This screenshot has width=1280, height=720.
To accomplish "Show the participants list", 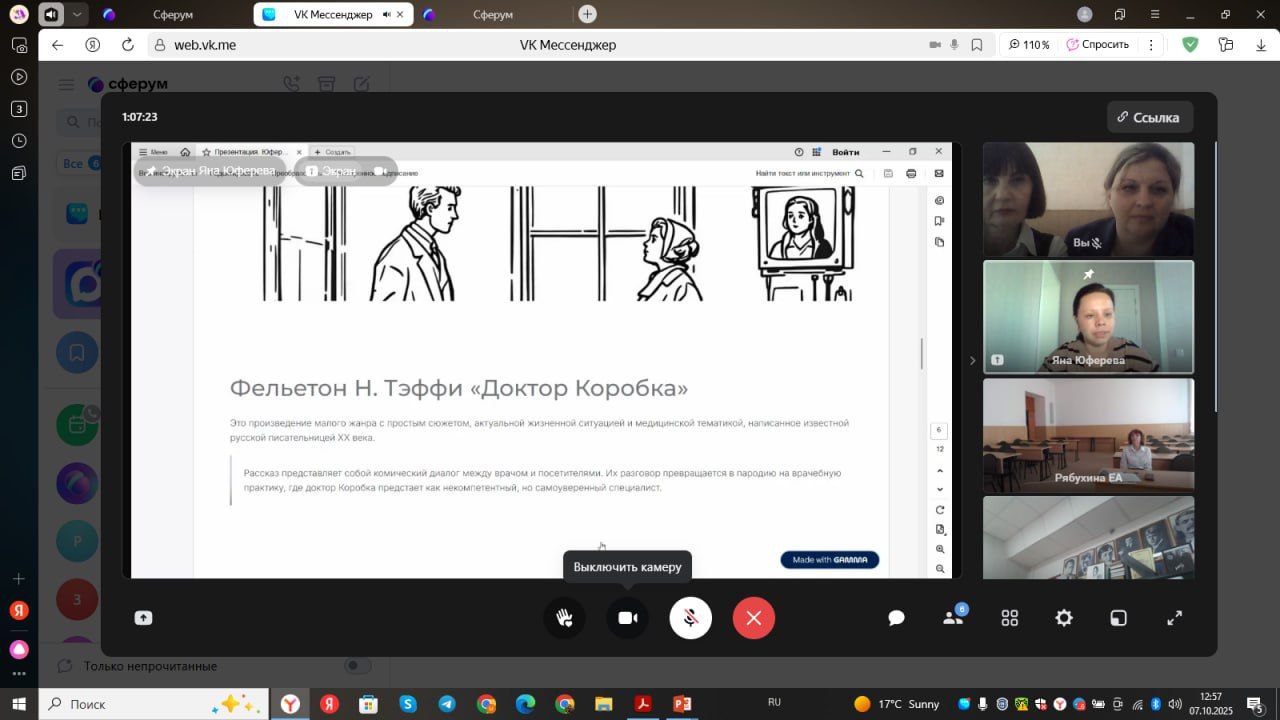I will click(x=953, y=618).
